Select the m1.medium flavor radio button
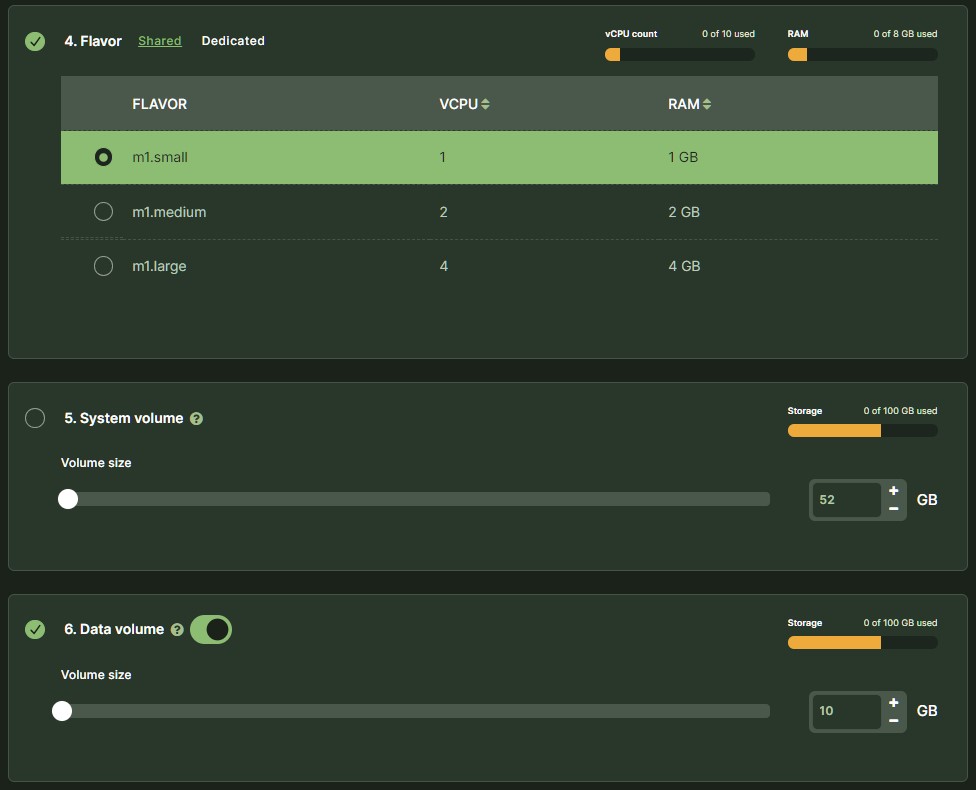The height and width of the screenshot is (790, 976). 103,212
